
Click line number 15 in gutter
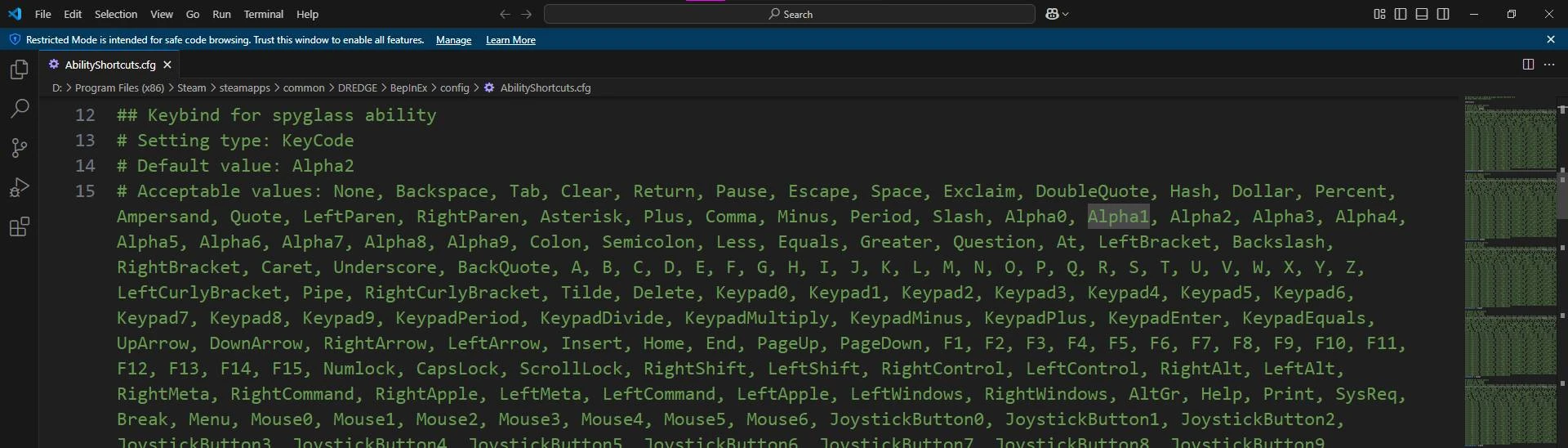[85, 191]
